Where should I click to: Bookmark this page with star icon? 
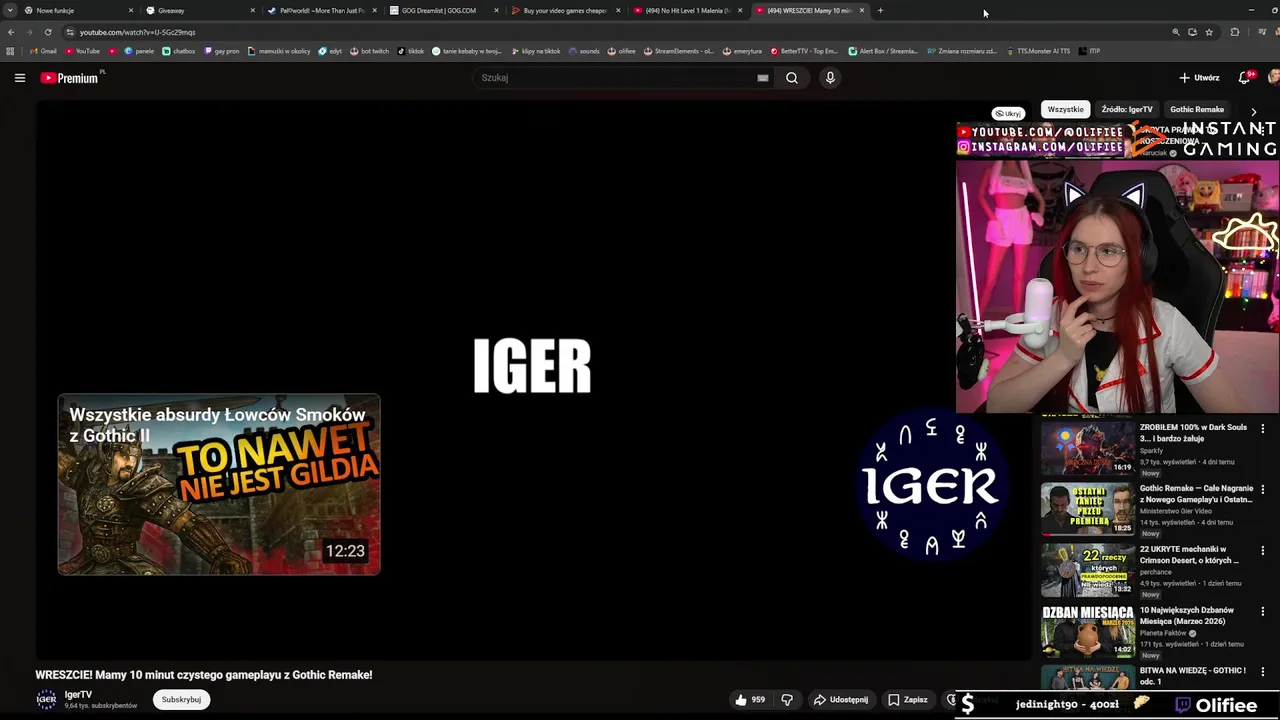pos(1209,32)
